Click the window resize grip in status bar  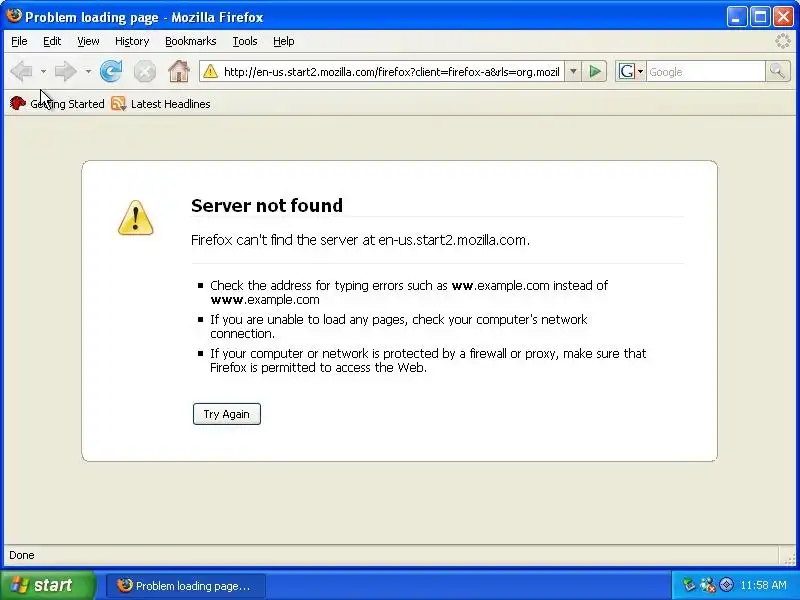pos(790,558)
